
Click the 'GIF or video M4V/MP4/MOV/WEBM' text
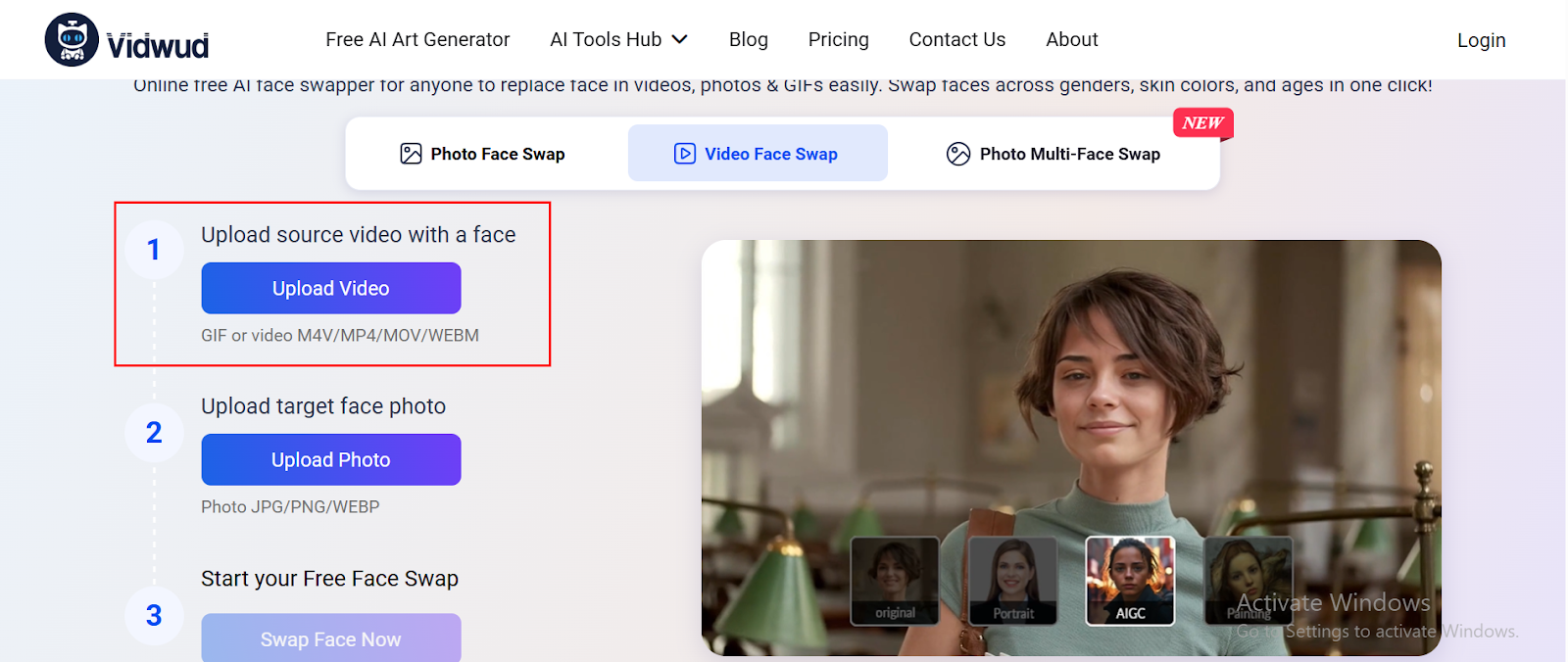(340, 335)
